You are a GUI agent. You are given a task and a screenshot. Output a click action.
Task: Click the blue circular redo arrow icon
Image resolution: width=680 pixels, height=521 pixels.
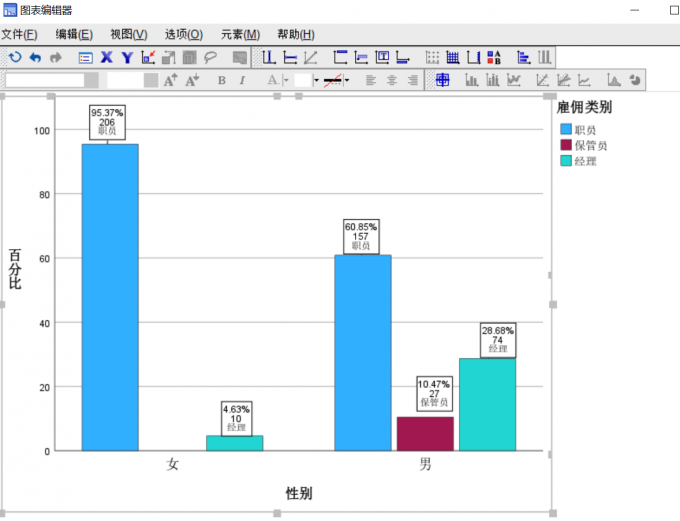coord(15,57)
